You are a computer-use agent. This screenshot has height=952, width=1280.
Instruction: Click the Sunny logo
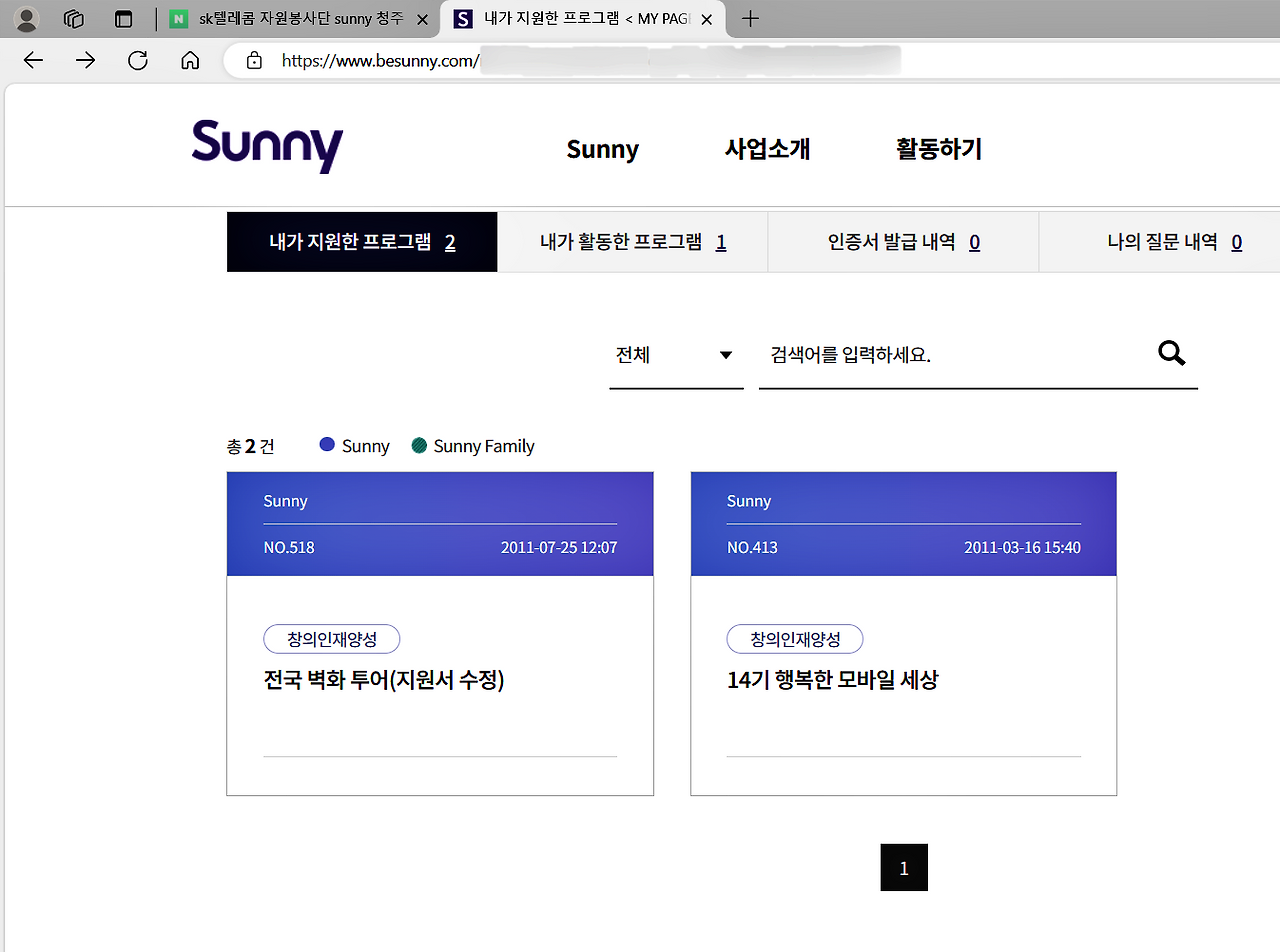(x=267, y=146)
